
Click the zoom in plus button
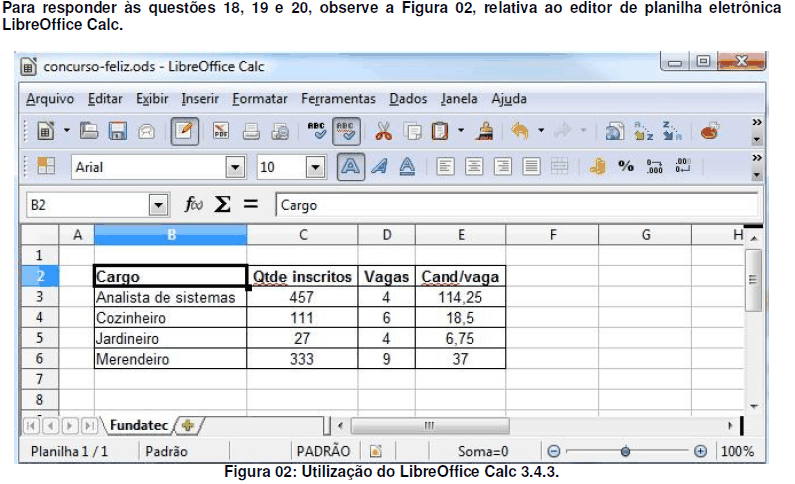(x=701, y=451)
